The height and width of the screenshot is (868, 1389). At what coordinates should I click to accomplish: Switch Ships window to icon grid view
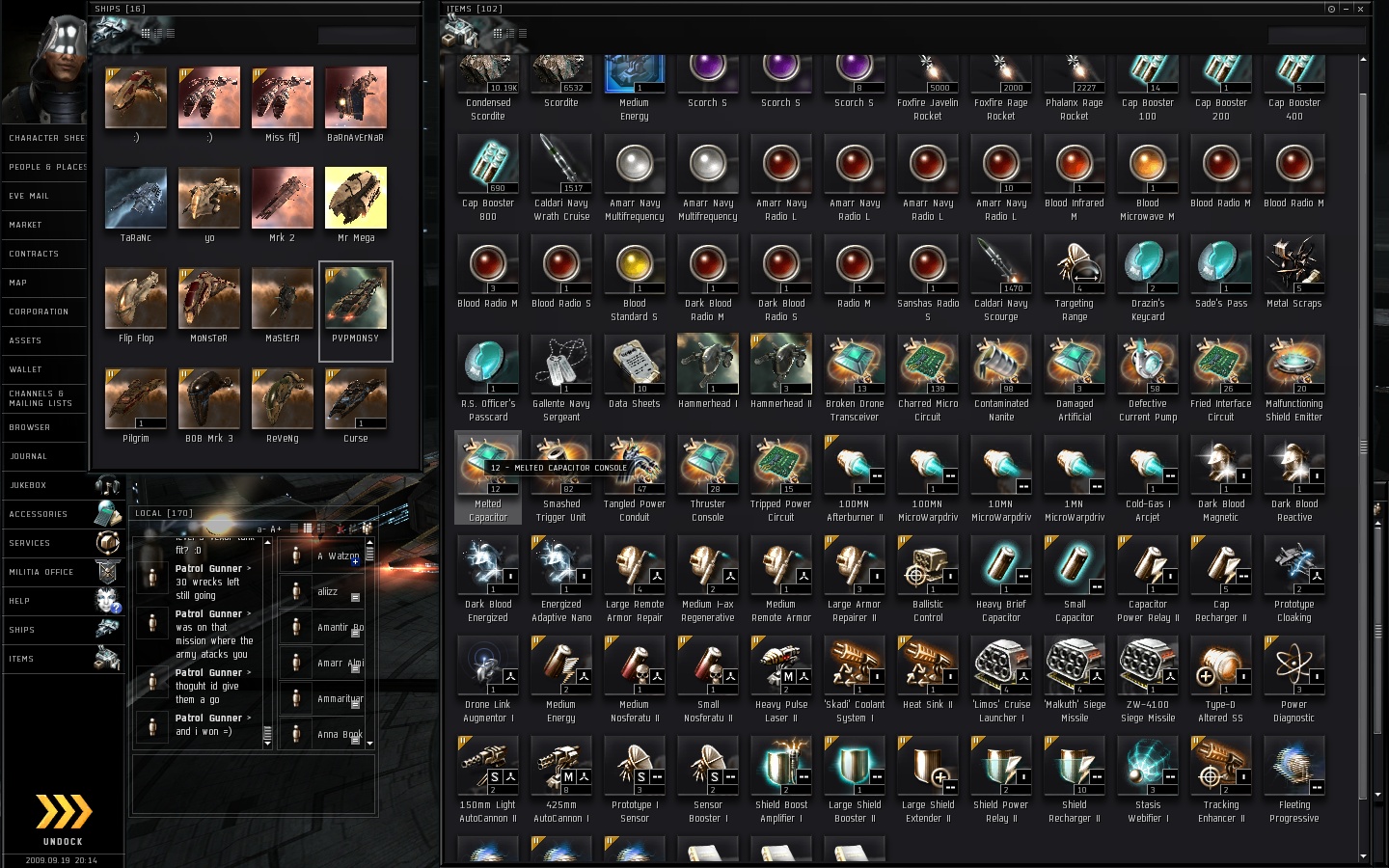pos(146,33)
